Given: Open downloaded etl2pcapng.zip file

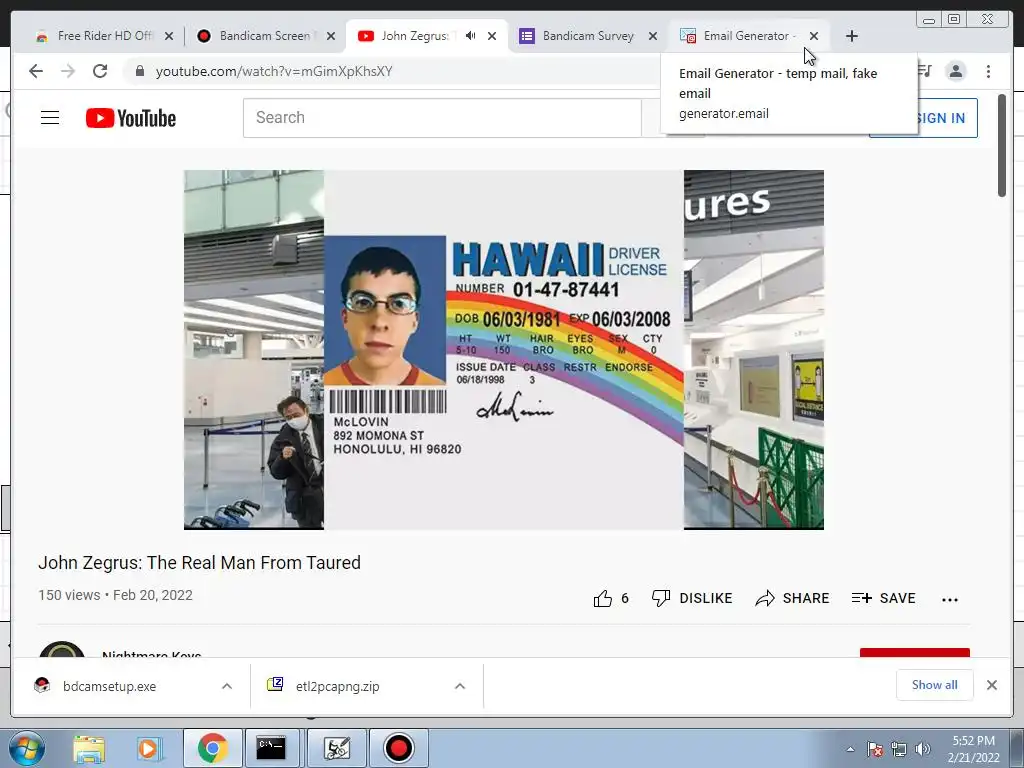Looking at the screenshot, I should click(x=337, y=686).
